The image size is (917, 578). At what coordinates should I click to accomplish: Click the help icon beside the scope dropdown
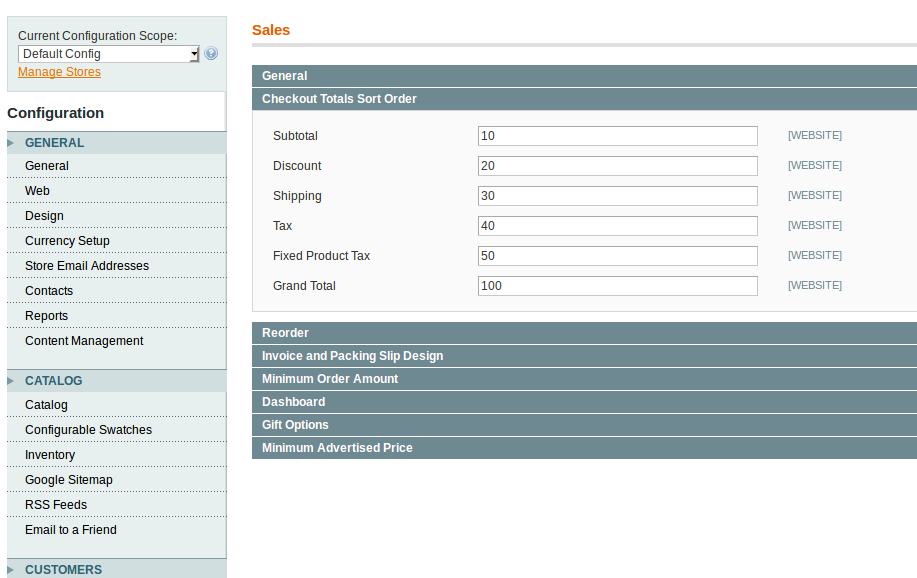210,53
